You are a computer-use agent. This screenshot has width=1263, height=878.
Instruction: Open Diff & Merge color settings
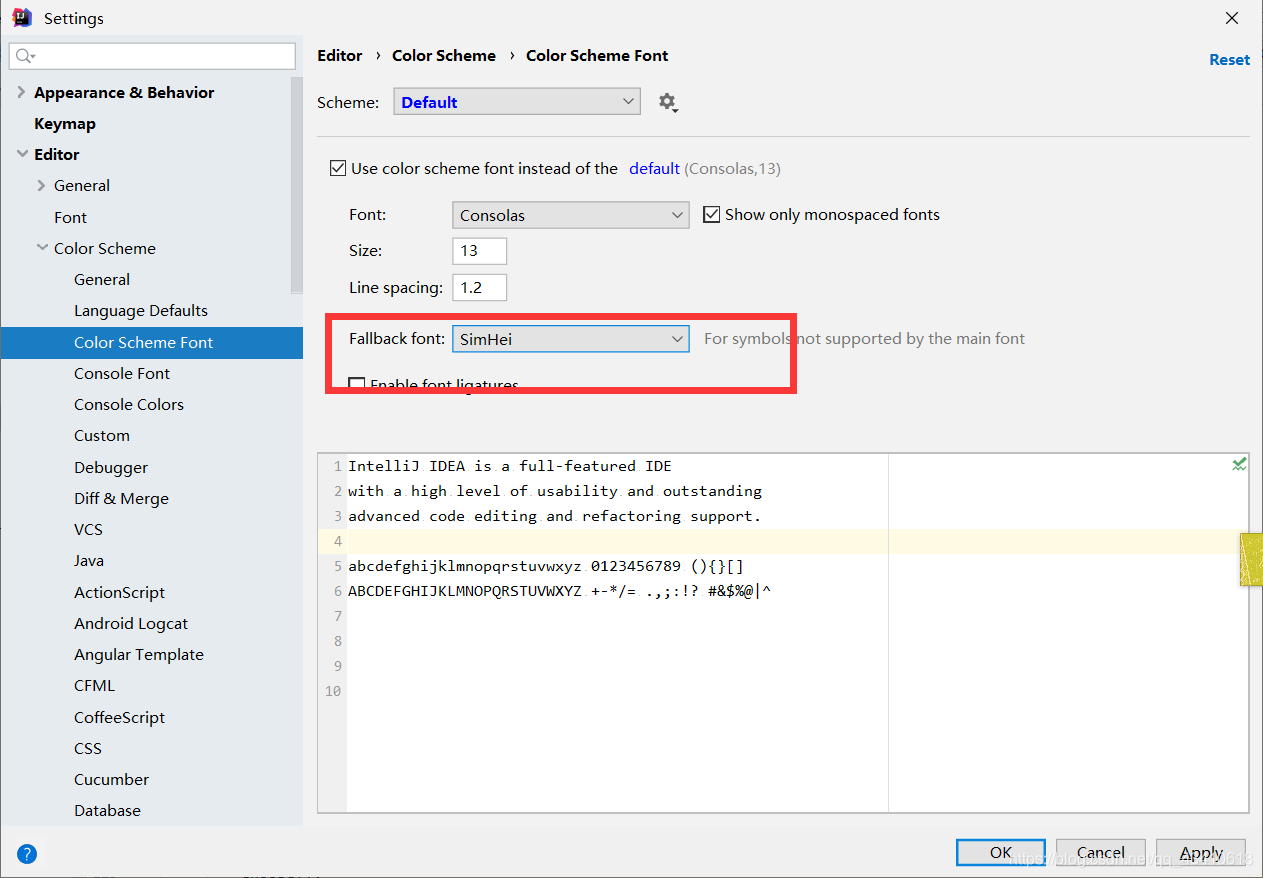click(121, 498)
